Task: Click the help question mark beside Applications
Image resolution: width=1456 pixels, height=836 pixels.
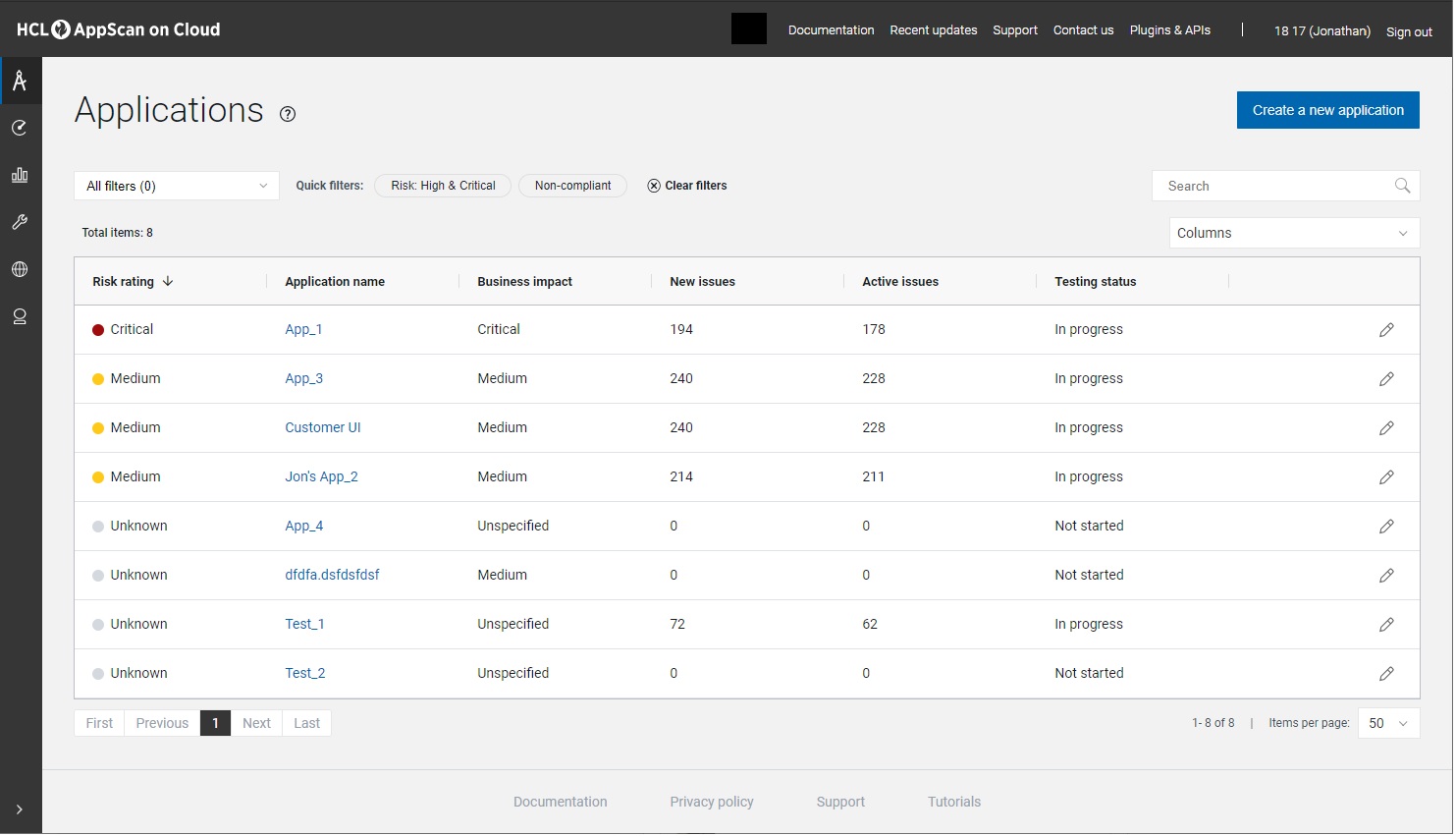Action: click(x=288, y=114)
